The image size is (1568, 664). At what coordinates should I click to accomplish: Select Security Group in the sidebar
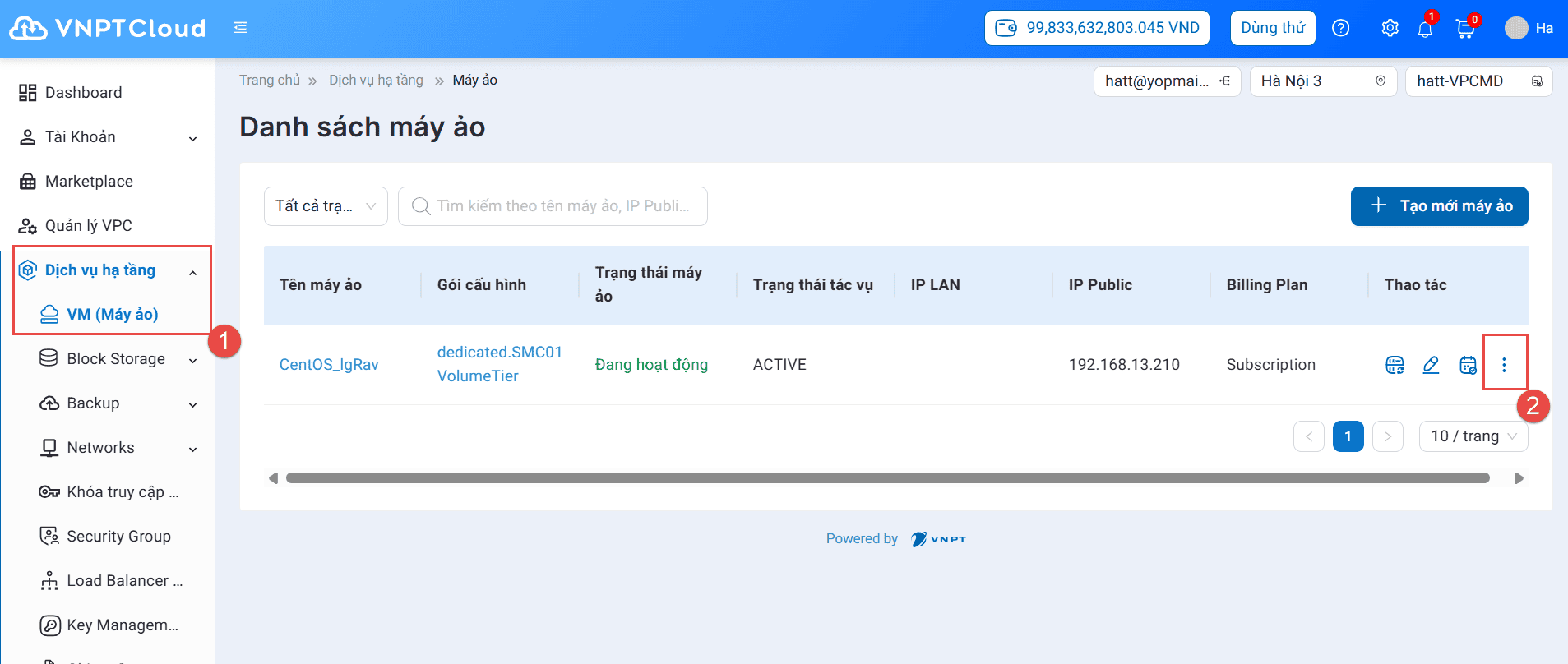(x=118, y=537)
